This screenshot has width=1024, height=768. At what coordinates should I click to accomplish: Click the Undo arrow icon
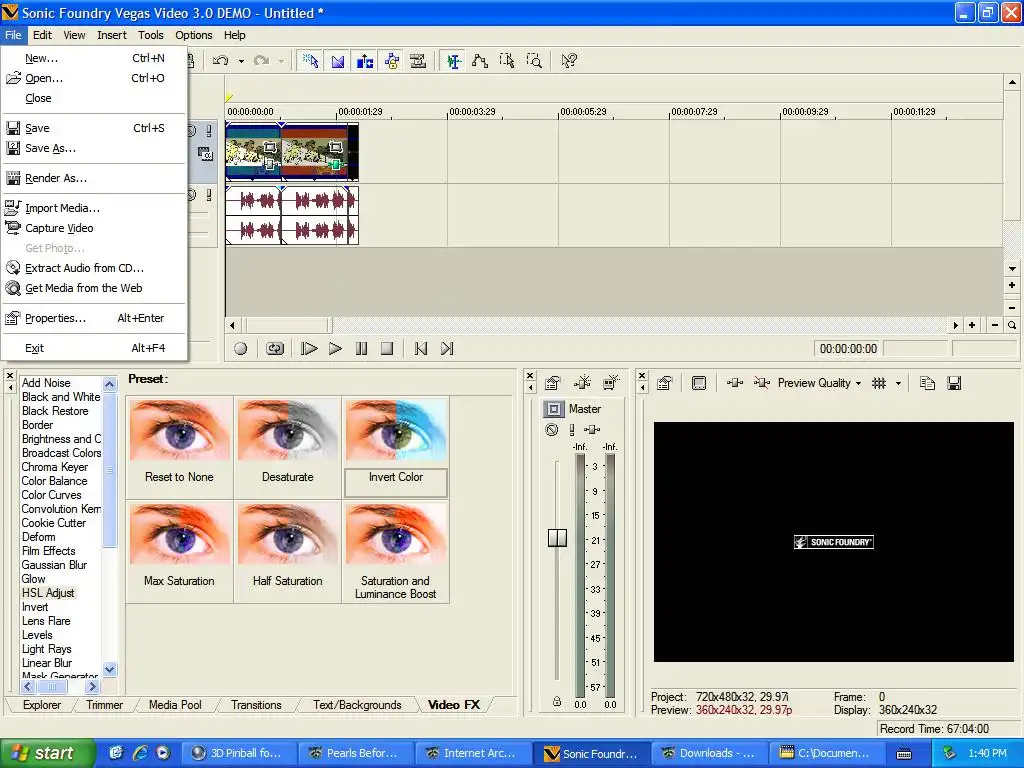221,61
